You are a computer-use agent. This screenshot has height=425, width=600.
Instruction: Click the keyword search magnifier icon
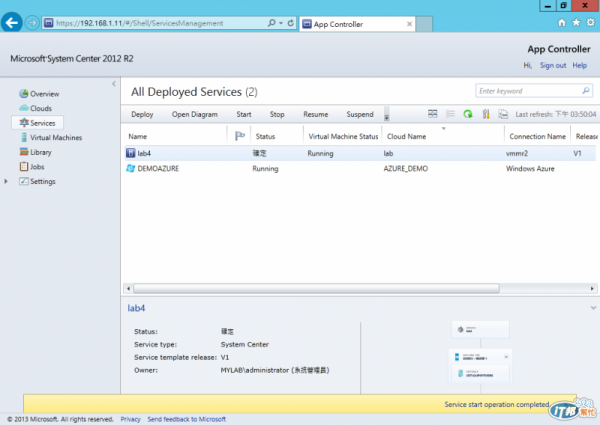point(586,91)
